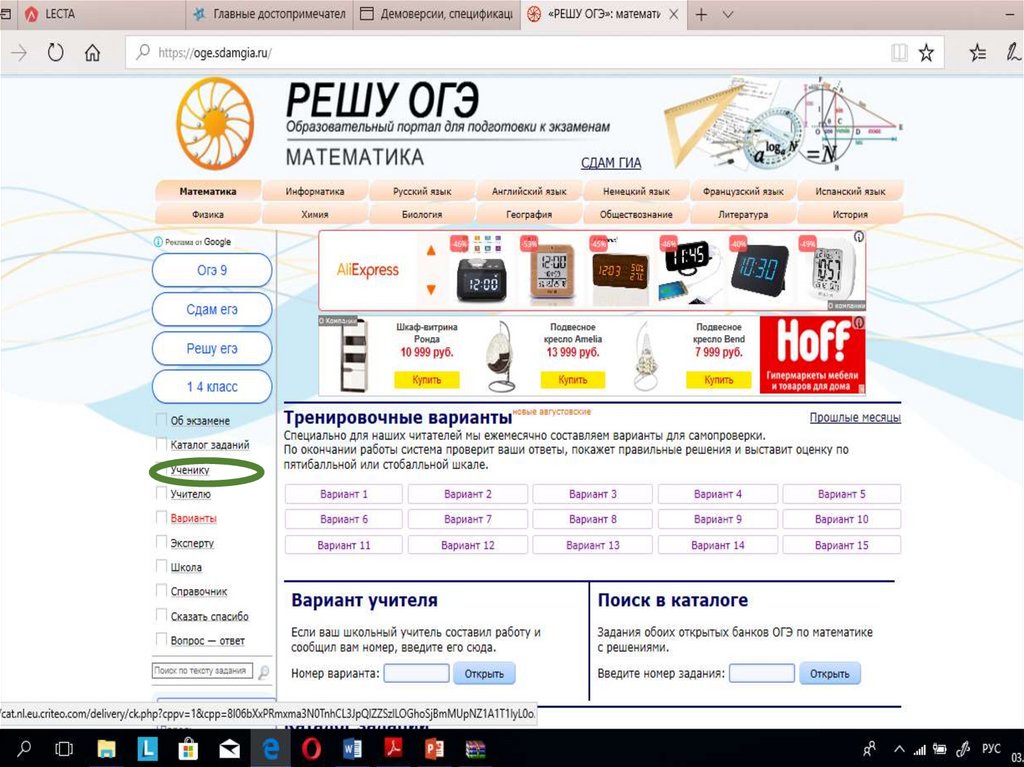Open PowerPoint from taskbar
The width and height of the screenshot is (1024, 767).
pos(434,749)
